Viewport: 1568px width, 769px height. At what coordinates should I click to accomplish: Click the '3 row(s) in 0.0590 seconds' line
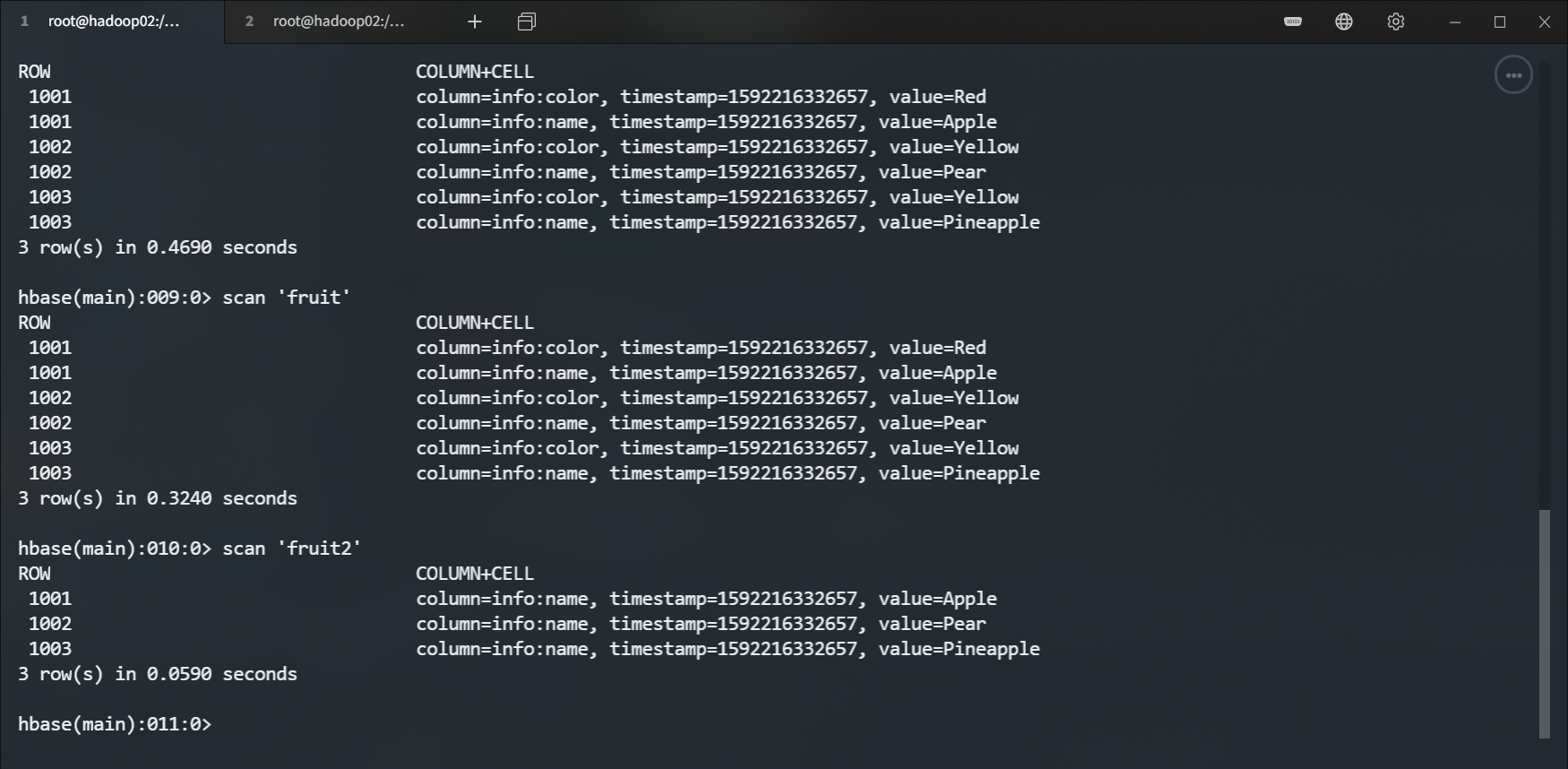coord(157,674)
